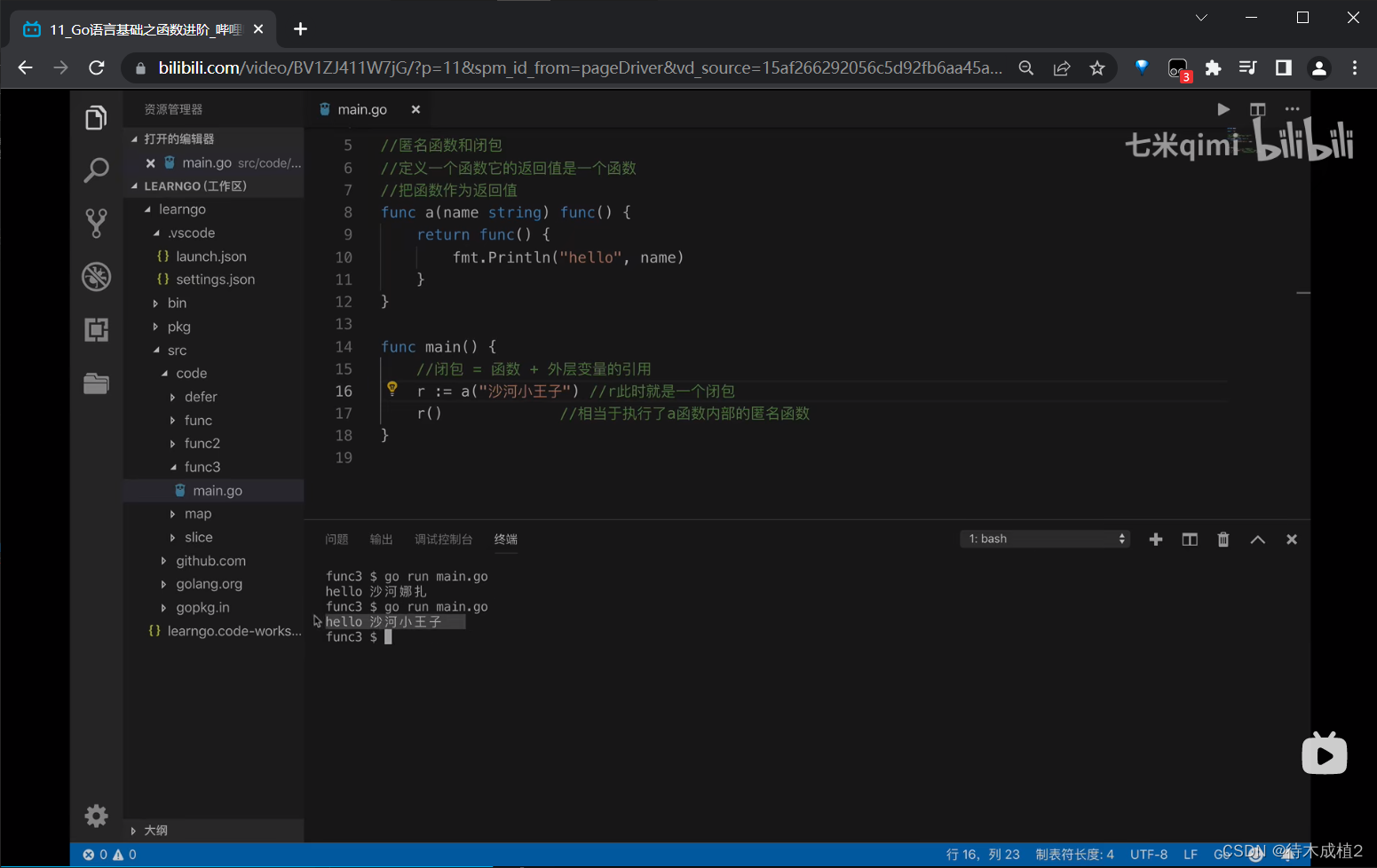The width and height of the screenshot is (1377, 868).
Task: Open the Manage gear icon
Action: [96, 816]
